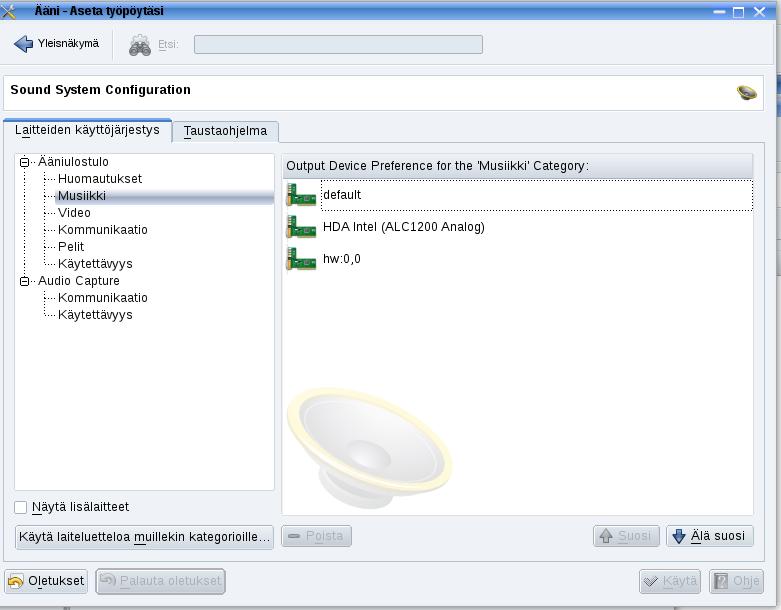Click the Älä suosi button
Screen dimensions: 781x610
click(710, 536)
